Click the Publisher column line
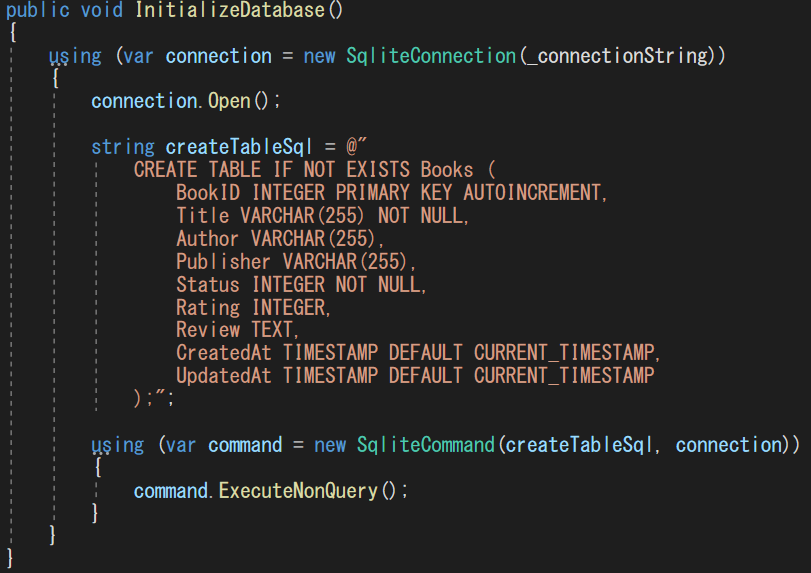 coord(296,261)
